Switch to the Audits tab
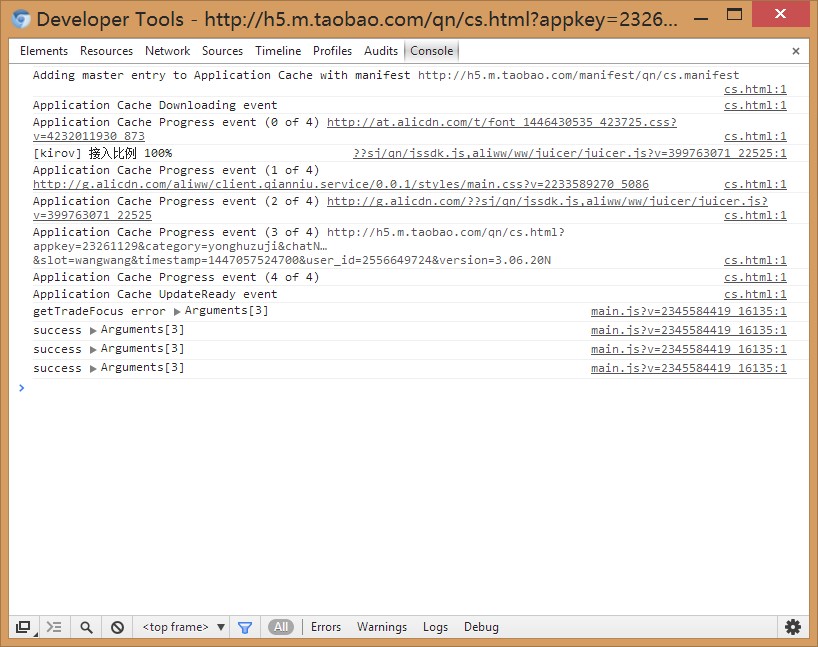This screenshot has height=647, width=818. [x=381, y=51]
